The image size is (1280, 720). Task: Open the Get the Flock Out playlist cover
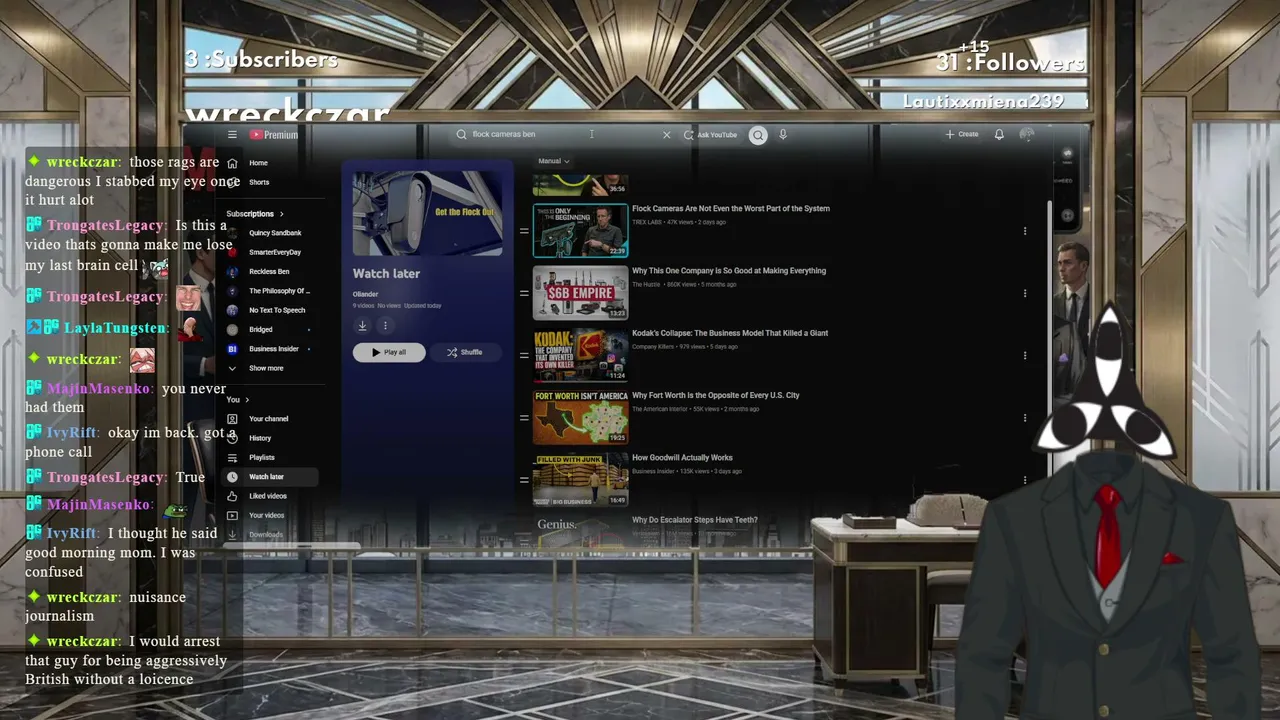coord(427,213)
